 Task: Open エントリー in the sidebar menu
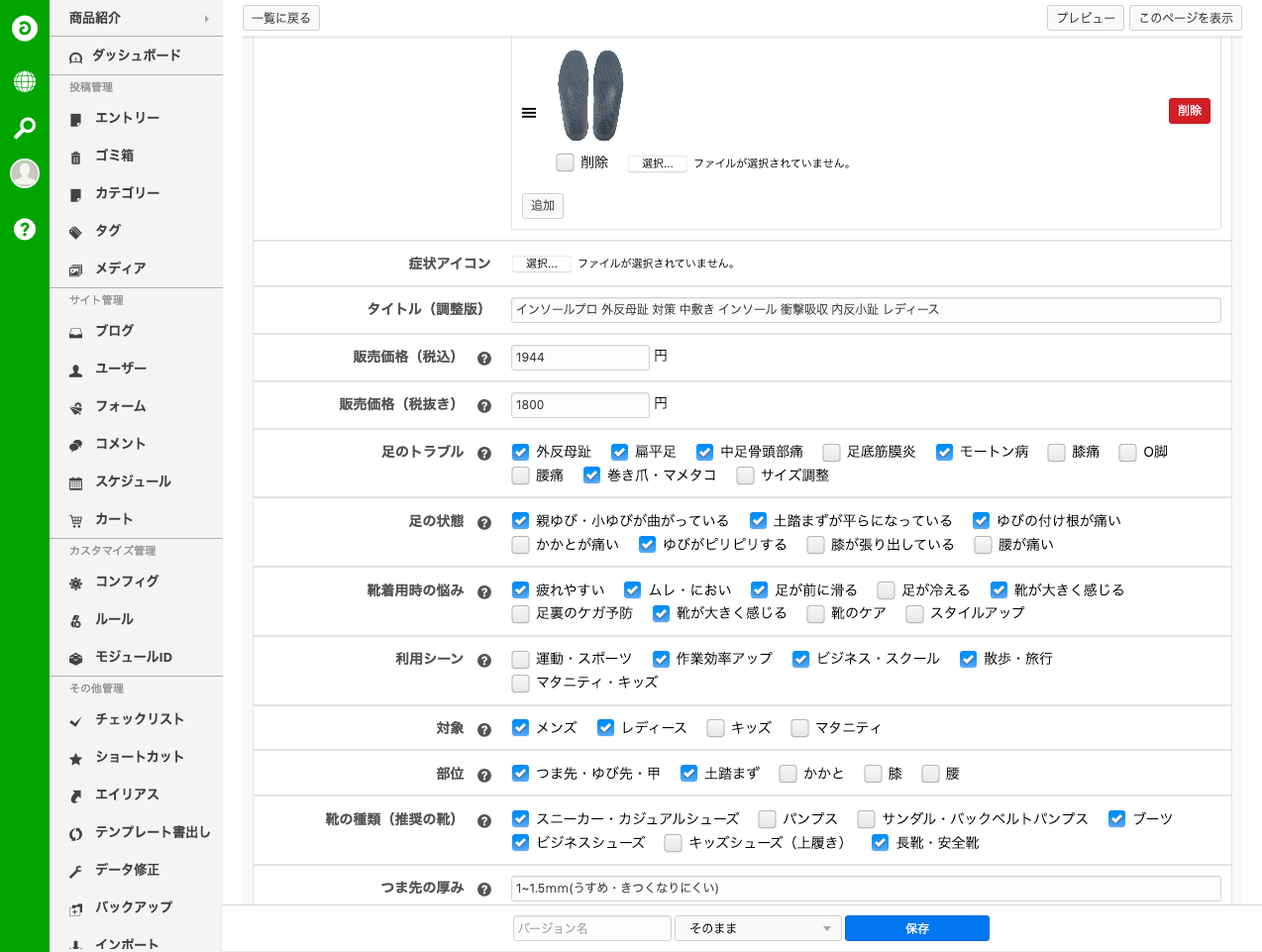pyautogui.click(x=127, y=118)
